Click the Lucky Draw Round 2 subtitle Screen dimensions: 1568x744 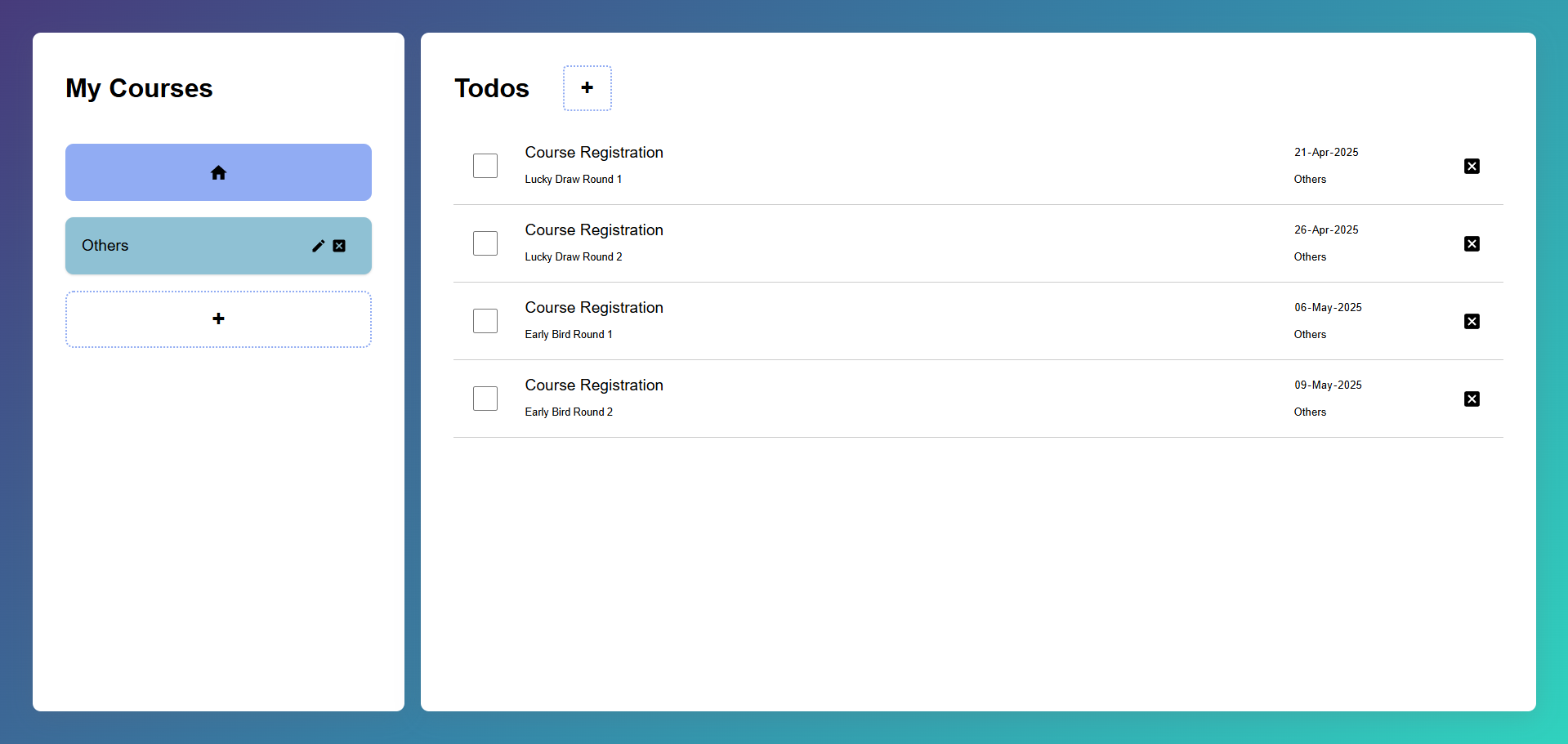pos(574,257)
